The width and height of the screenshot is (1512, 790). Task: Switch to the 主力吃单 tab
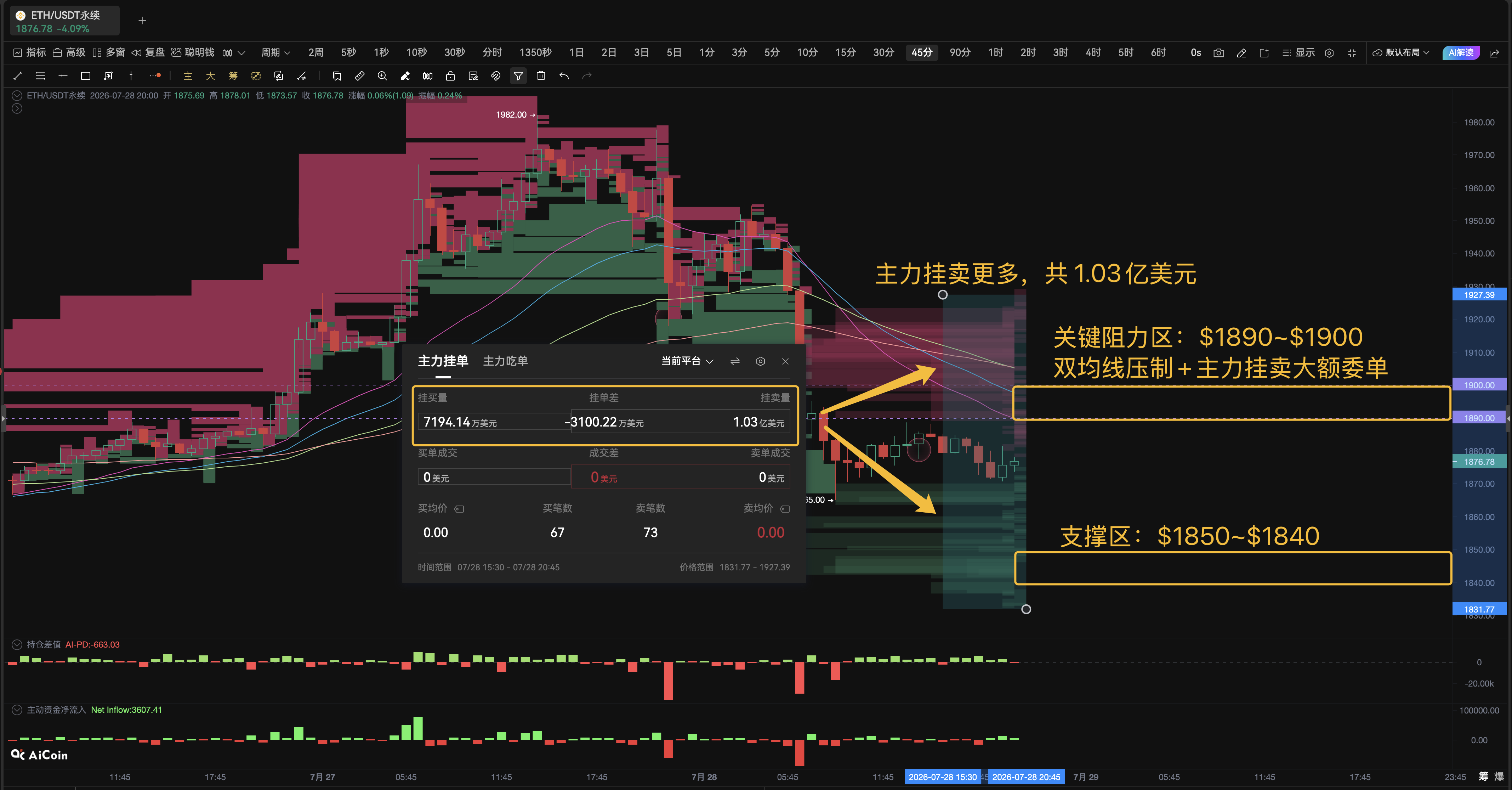[505, 361]
